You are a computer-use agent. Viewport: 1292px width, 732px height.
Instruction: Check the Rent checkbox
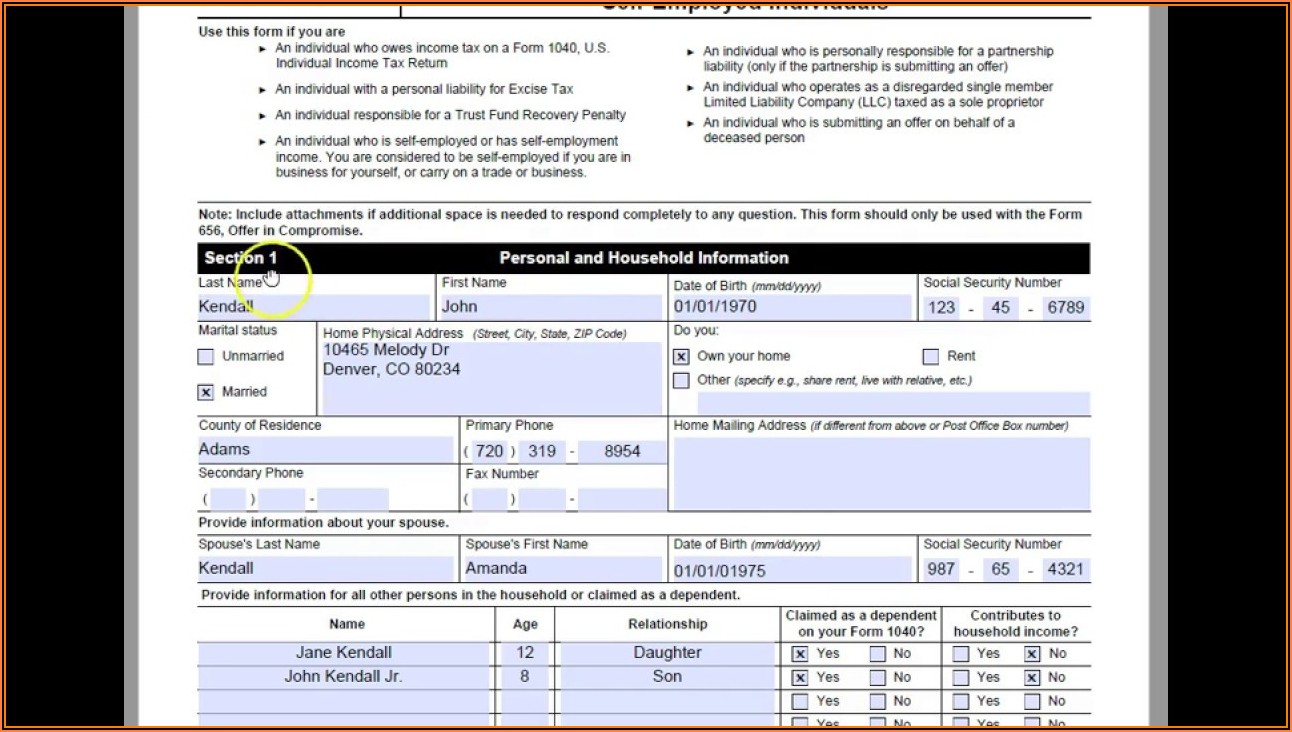click(x=931, y=357)
